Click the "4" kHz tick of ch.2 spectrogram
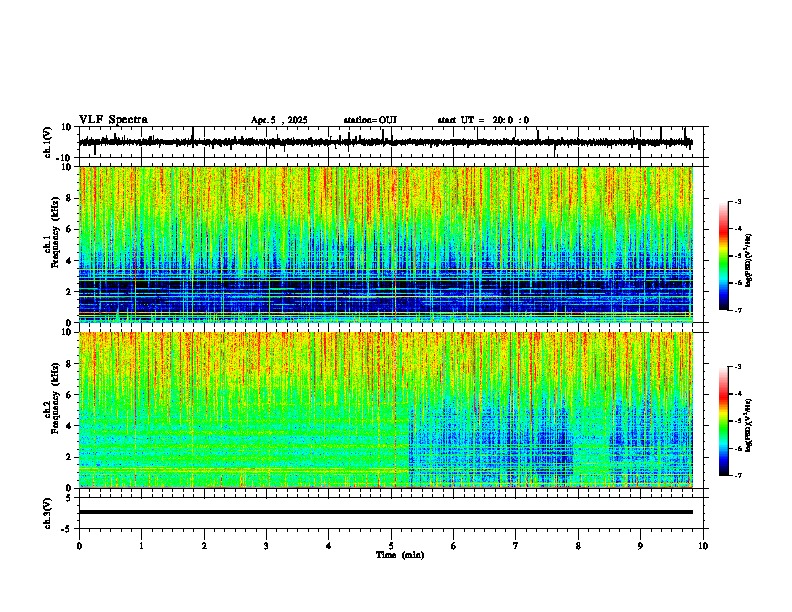This screenshot has width=792, height=612. [69, 426]
